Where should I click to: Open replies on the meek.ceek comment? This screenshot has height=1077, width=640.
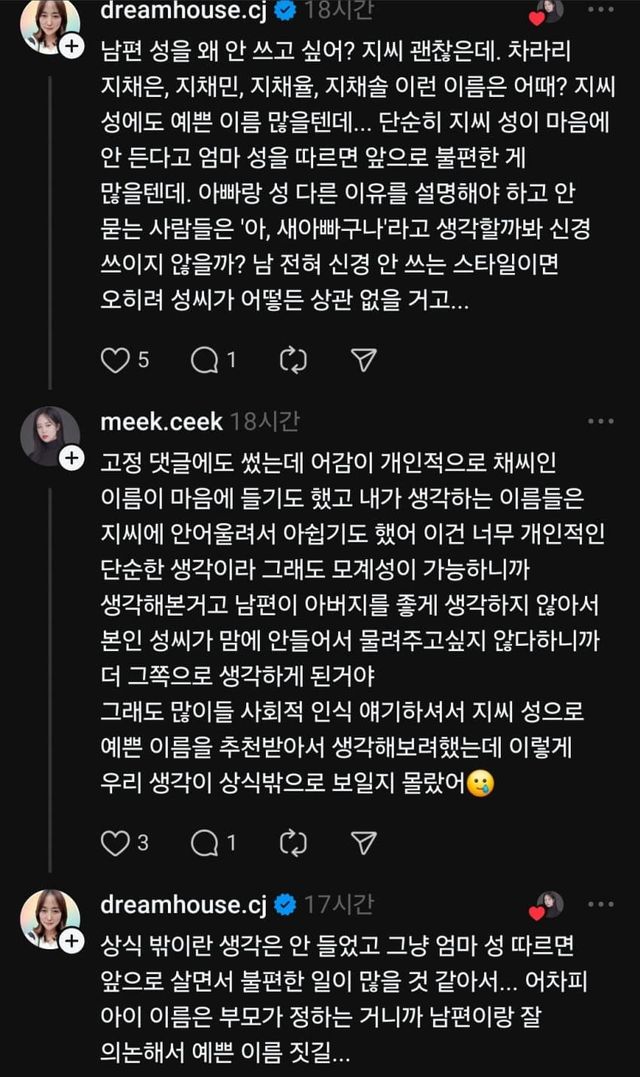point(205,843)
